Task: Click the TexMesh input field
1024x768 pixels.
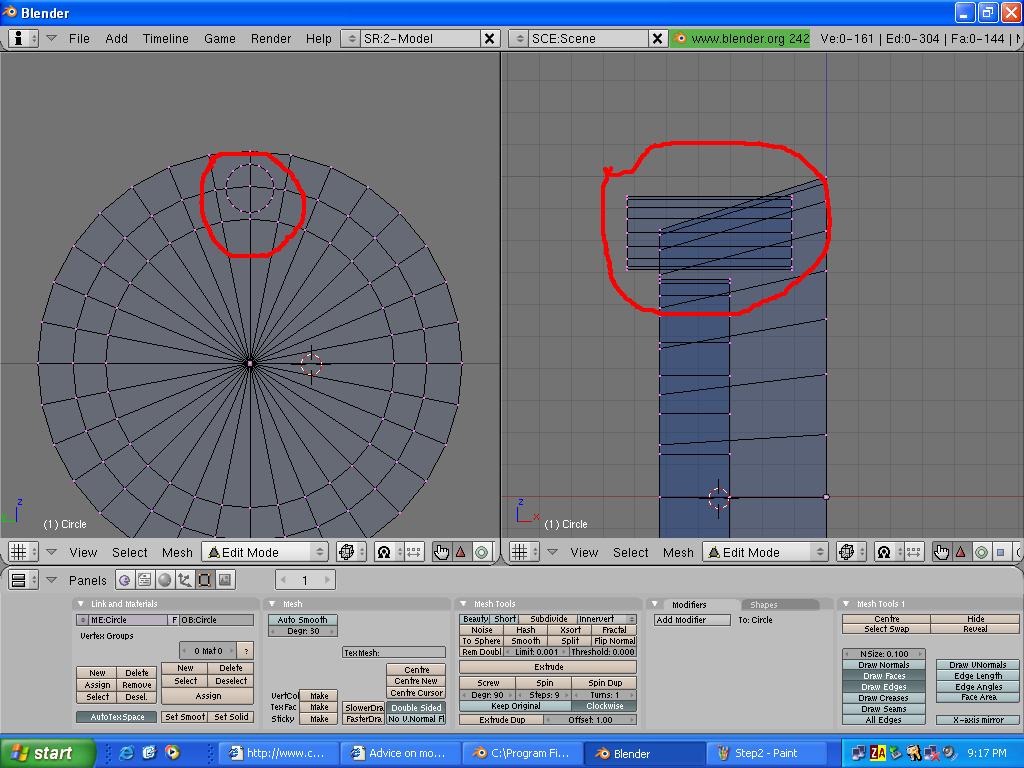Action: 394,652
